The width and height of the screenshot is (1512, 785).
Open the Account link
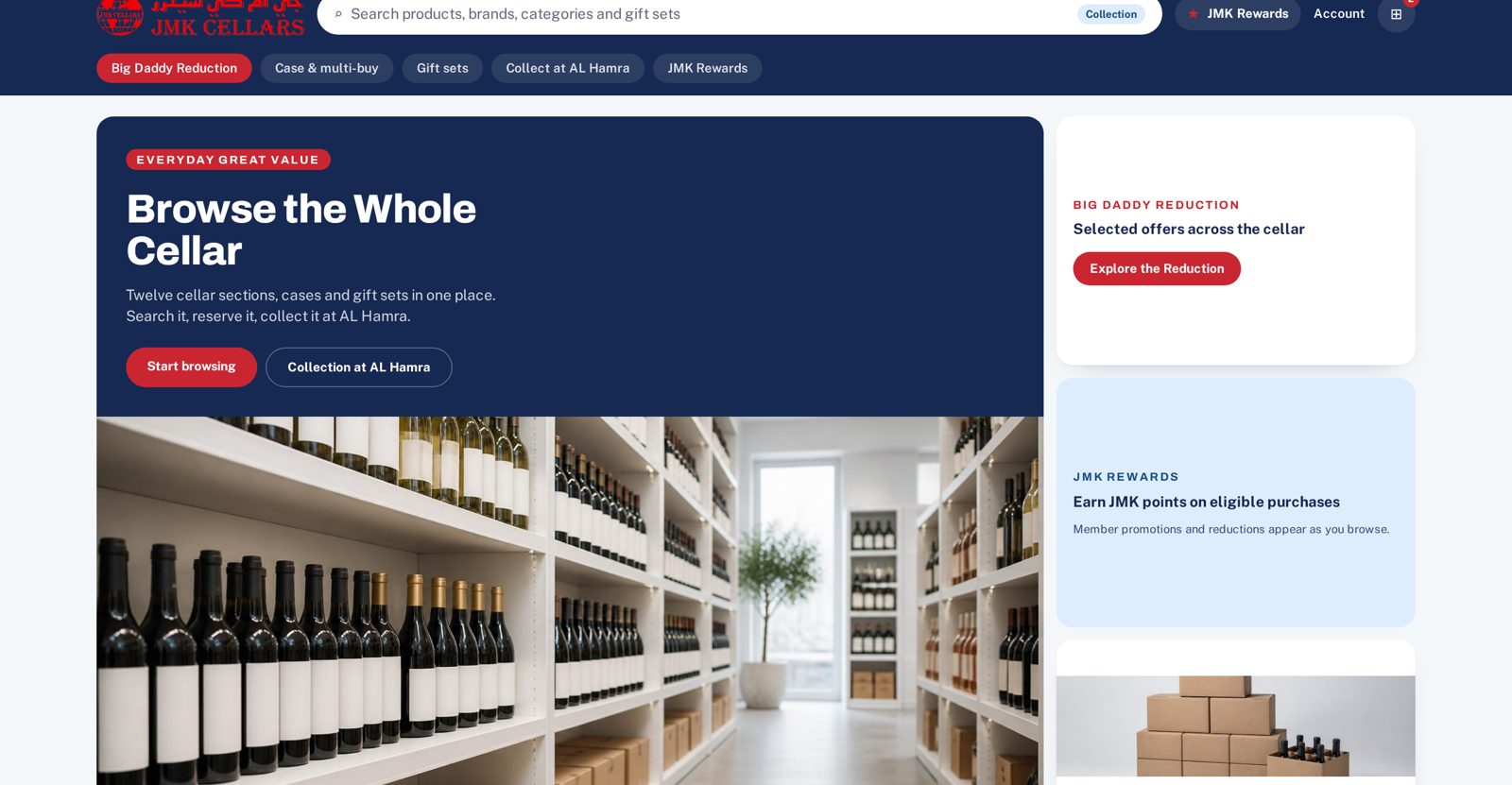1339,13
